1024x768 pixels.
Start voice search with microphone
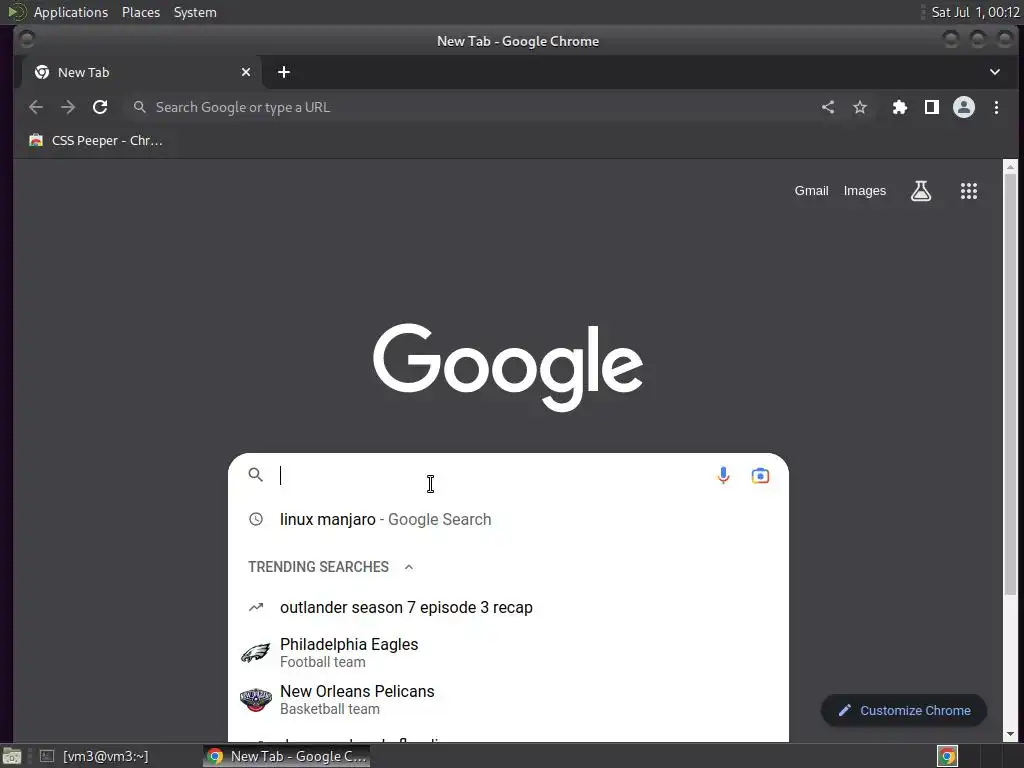point(723,475)
